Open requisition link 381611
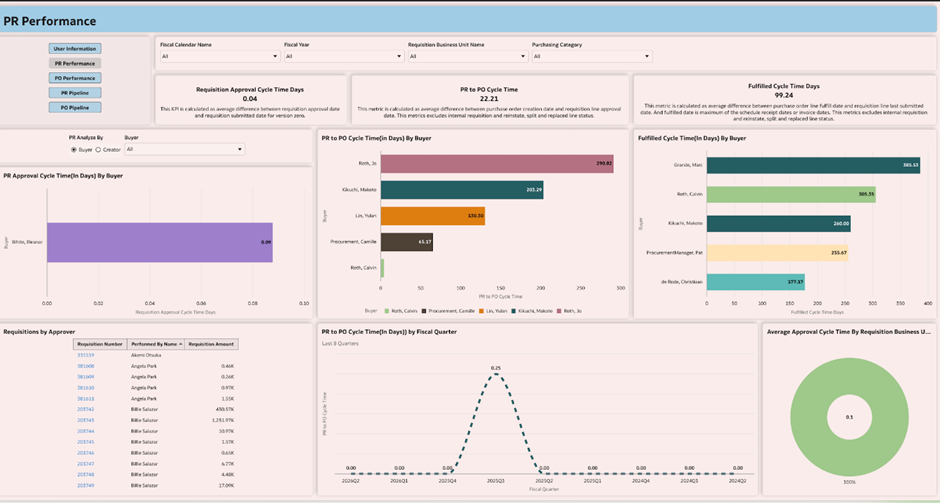940x503 pixels. point(86,399)
